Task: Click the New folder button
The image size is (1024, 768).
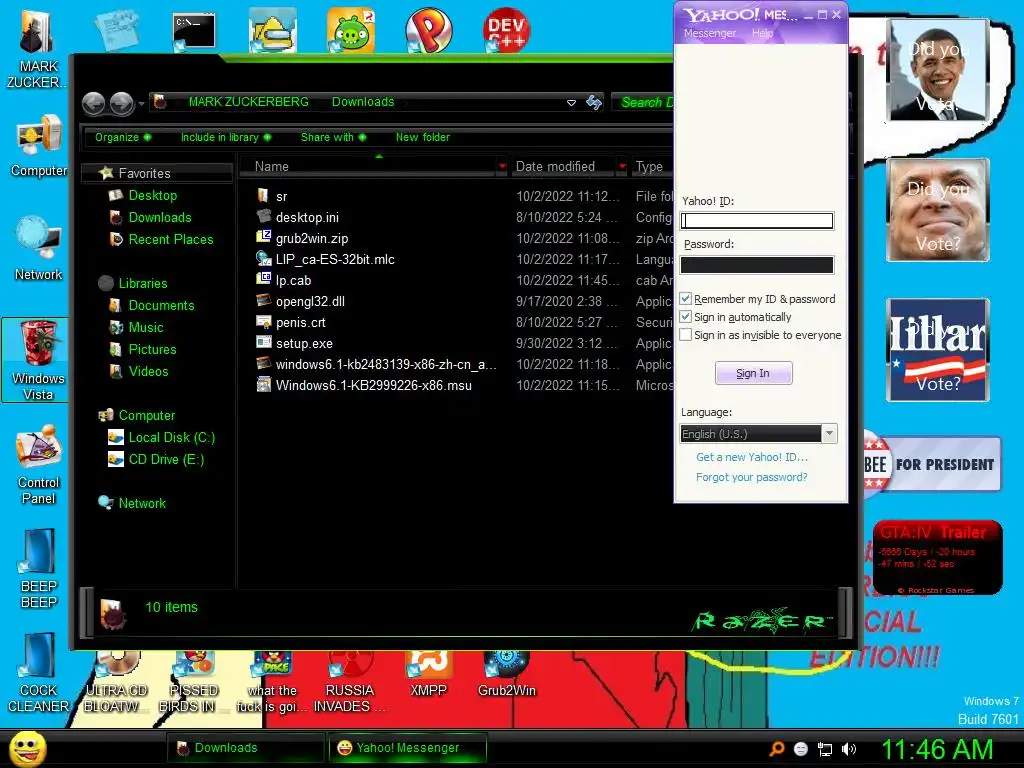Action: tap(423, 137)
